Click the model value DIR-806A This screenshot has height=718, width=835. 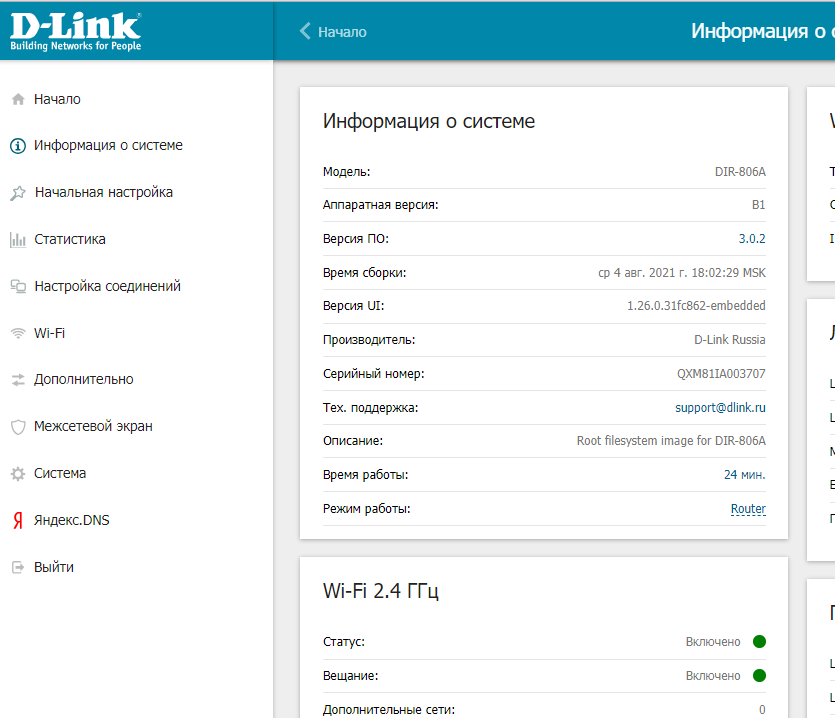point(740,172)
